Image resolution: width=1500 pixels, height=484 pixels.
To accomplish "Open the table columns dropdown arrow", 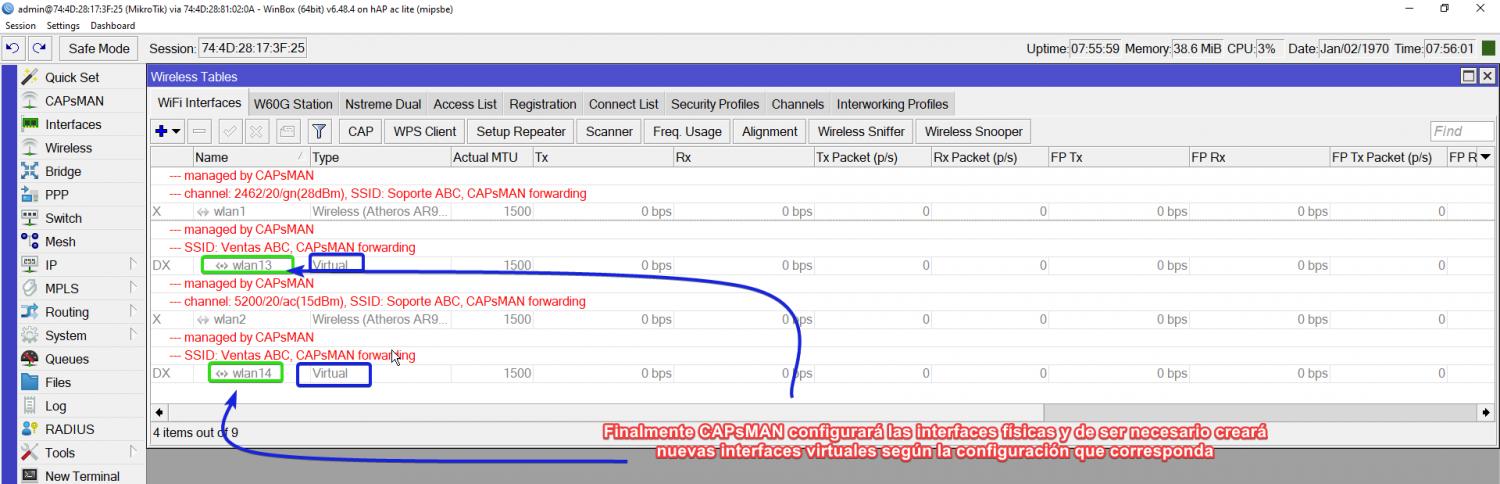I will click(1485, 157).
